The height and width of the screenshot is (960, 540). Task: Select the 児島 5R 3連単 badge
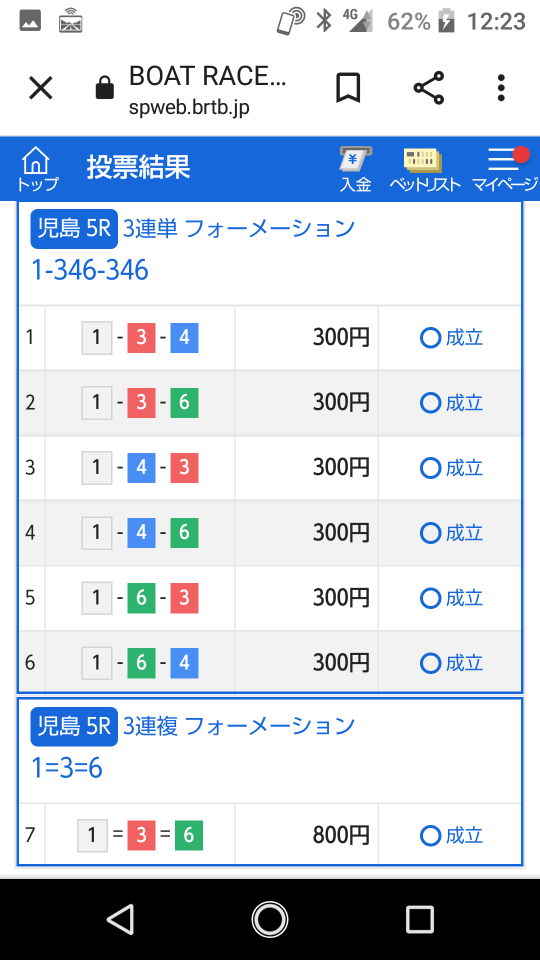(74, 229)
